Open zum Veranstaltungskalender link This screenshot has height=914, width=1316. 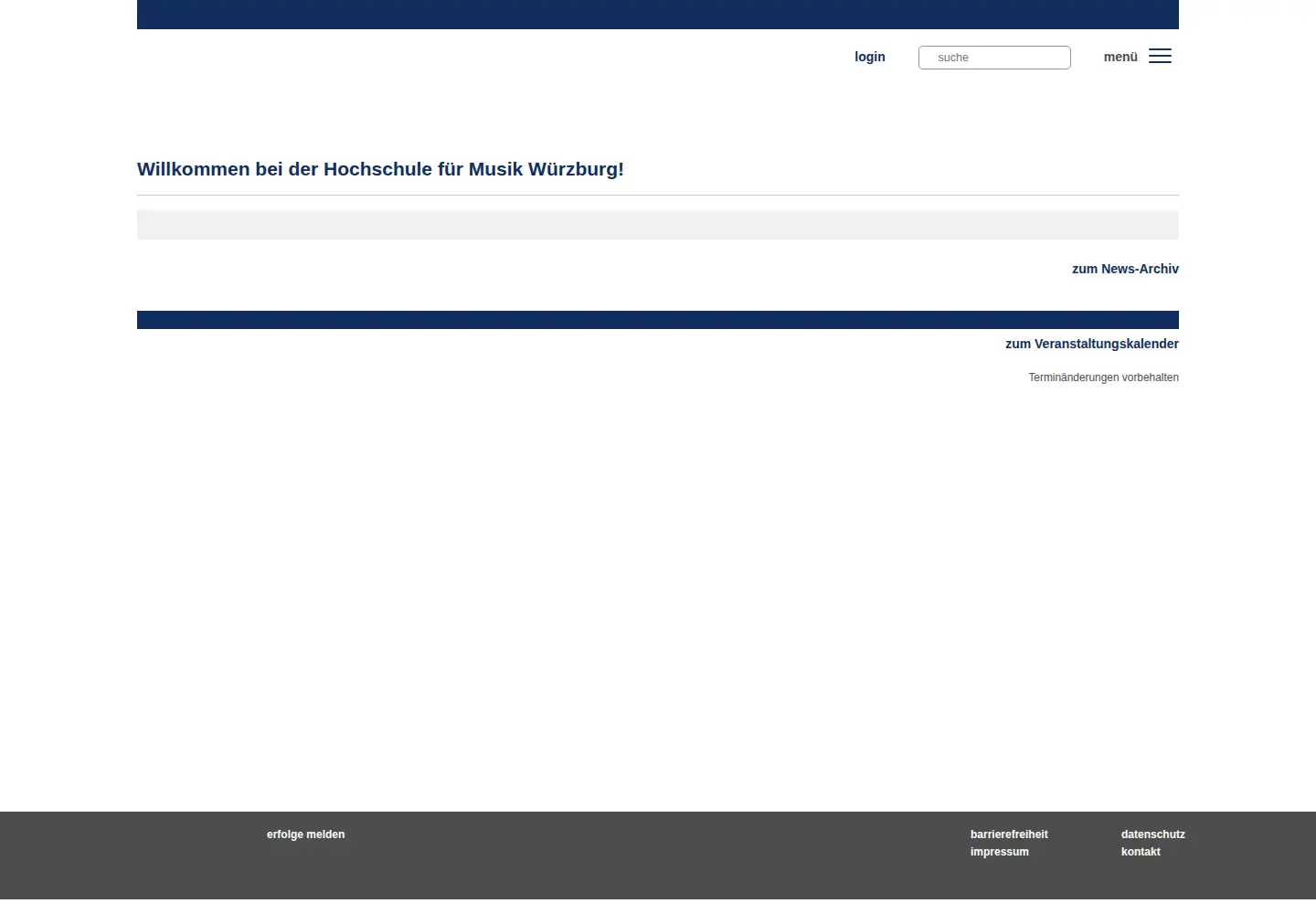(x=1092, y=344)
